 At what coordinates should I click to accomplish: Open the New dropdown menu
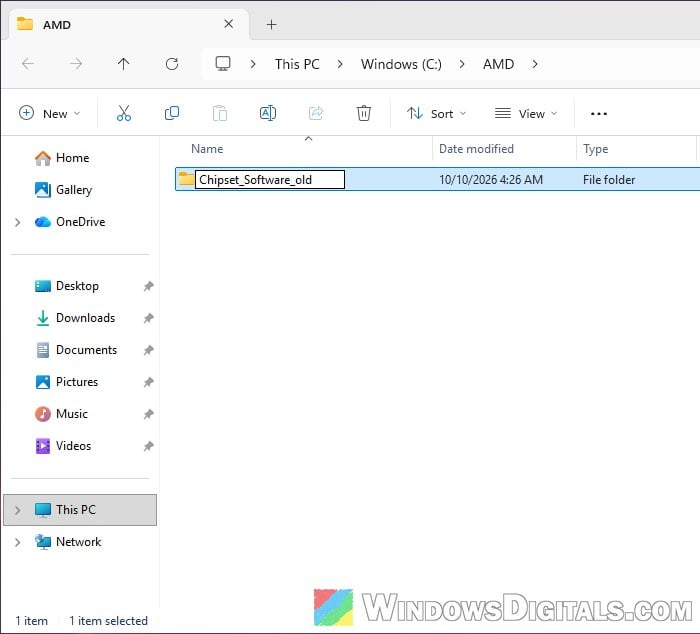coord(50,113)
